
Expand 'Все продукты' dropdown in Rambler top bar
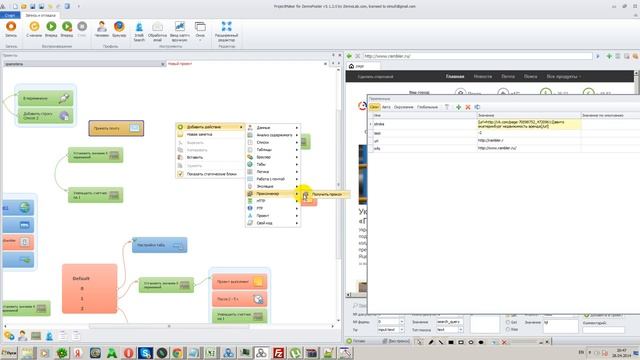click(x=564, y=76)
